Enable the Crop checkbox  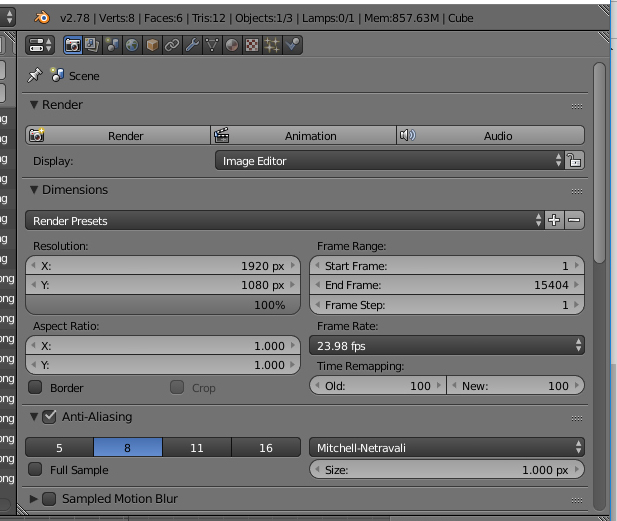177,387
